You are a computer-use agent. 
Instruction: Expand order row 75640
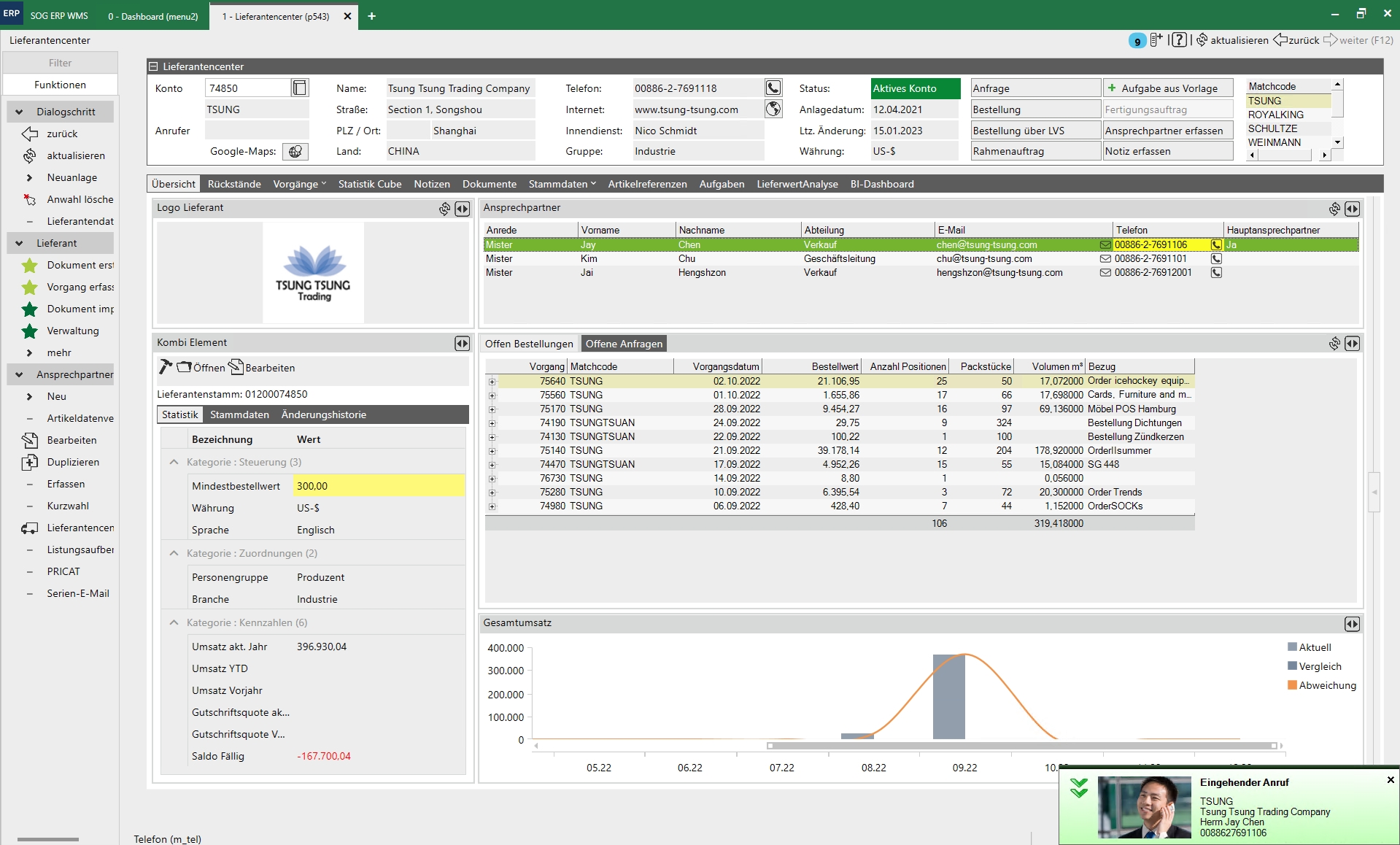coord(492,382)
